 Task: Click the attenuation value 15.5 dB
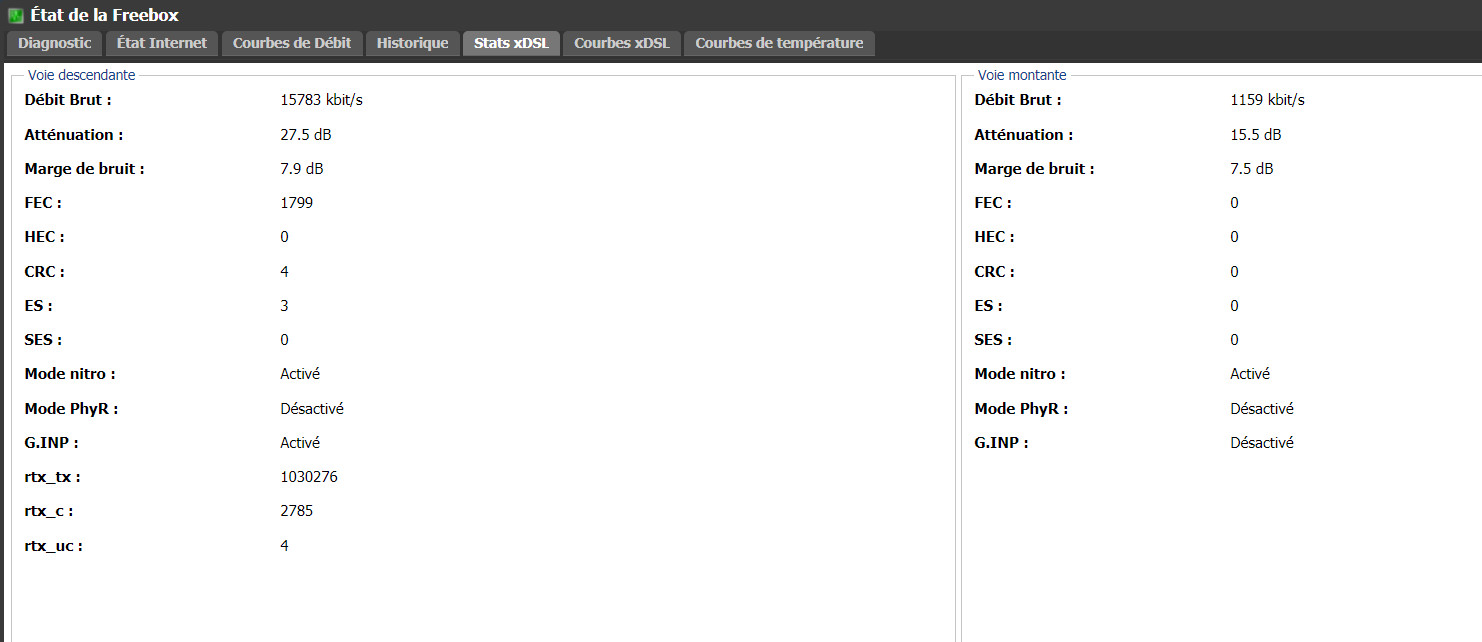click(x=1255, y=134)
